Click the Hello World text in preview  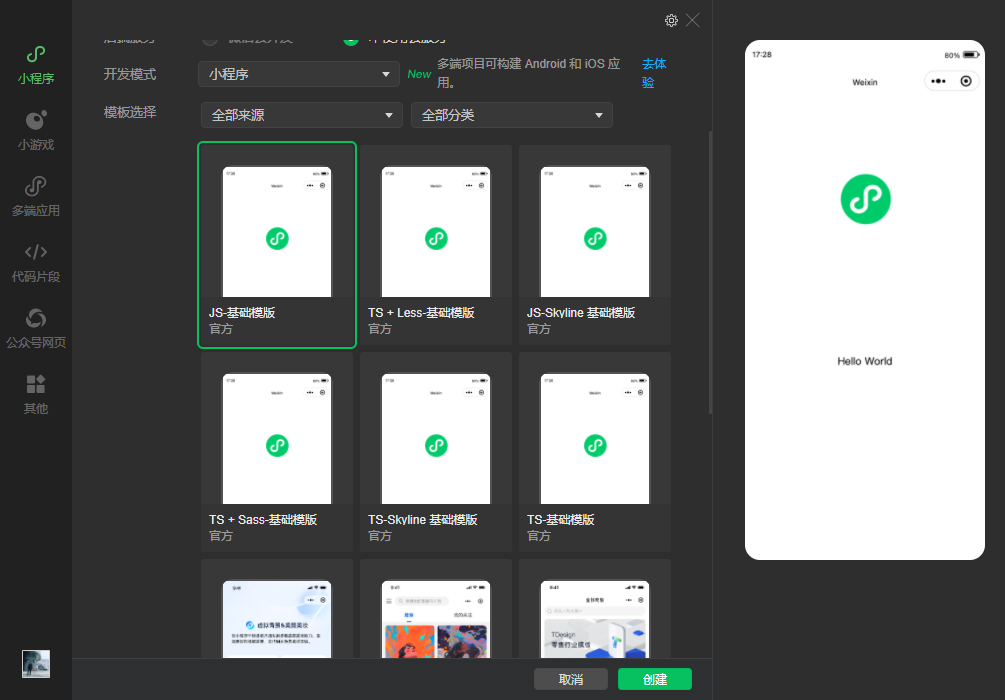[x=865, y=361]
